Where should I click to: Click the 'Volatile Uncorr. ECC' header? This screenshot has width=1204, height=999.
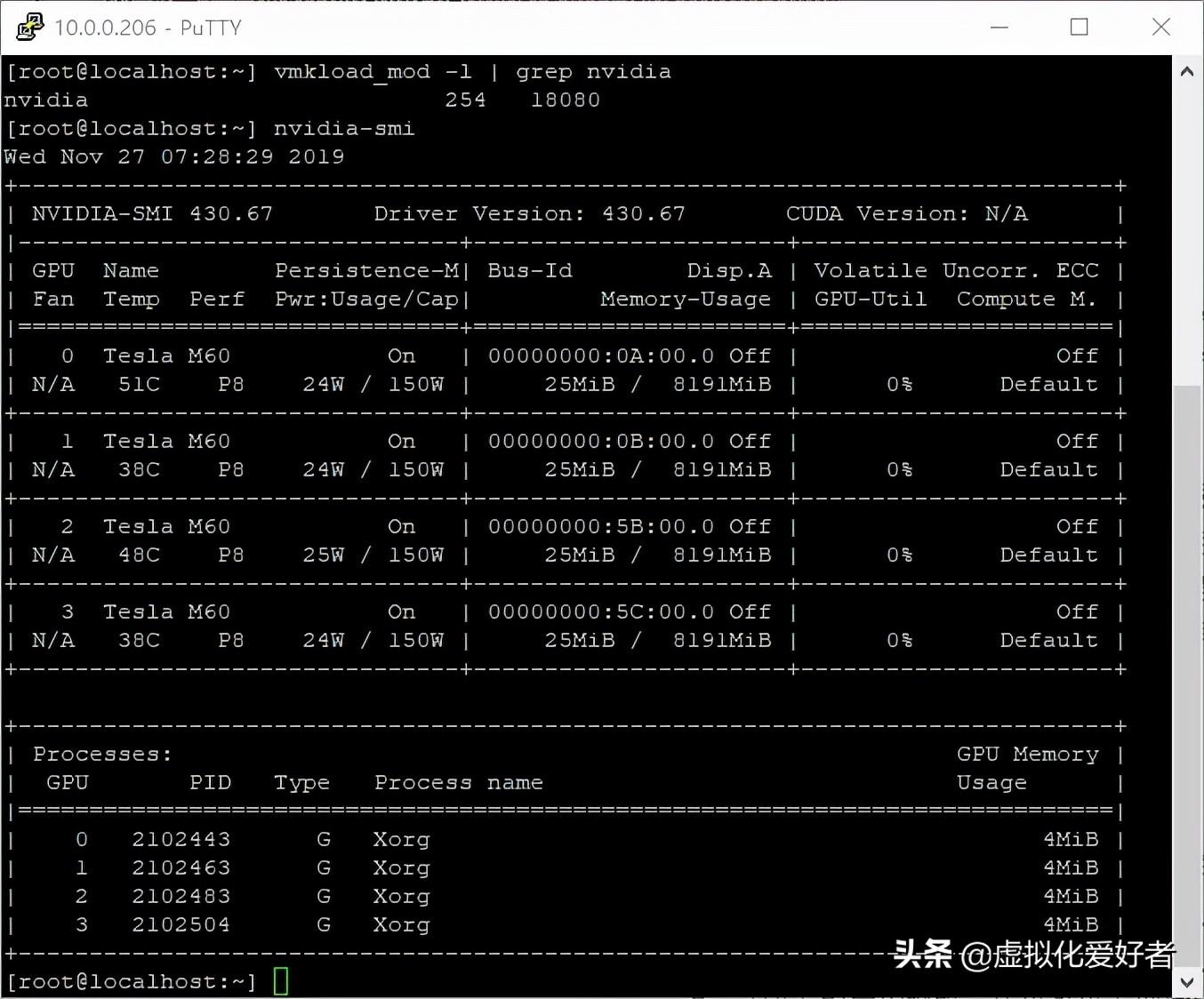(957, 270)
